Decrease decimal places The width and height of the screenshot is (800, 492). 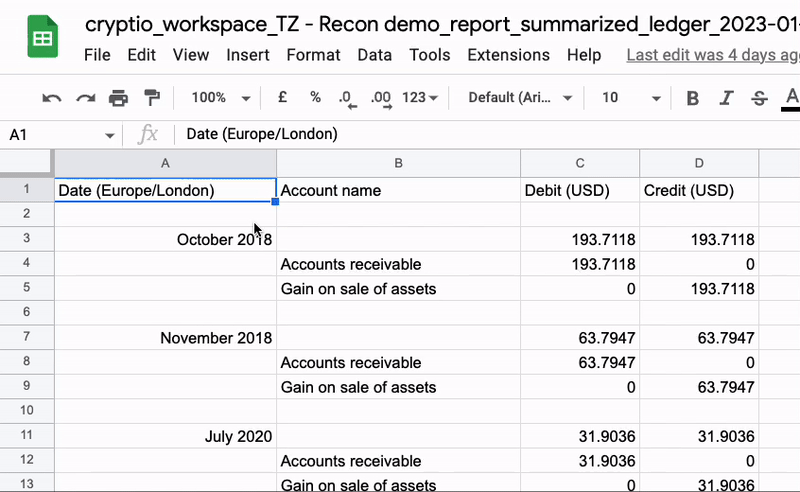tap(347, 99)
